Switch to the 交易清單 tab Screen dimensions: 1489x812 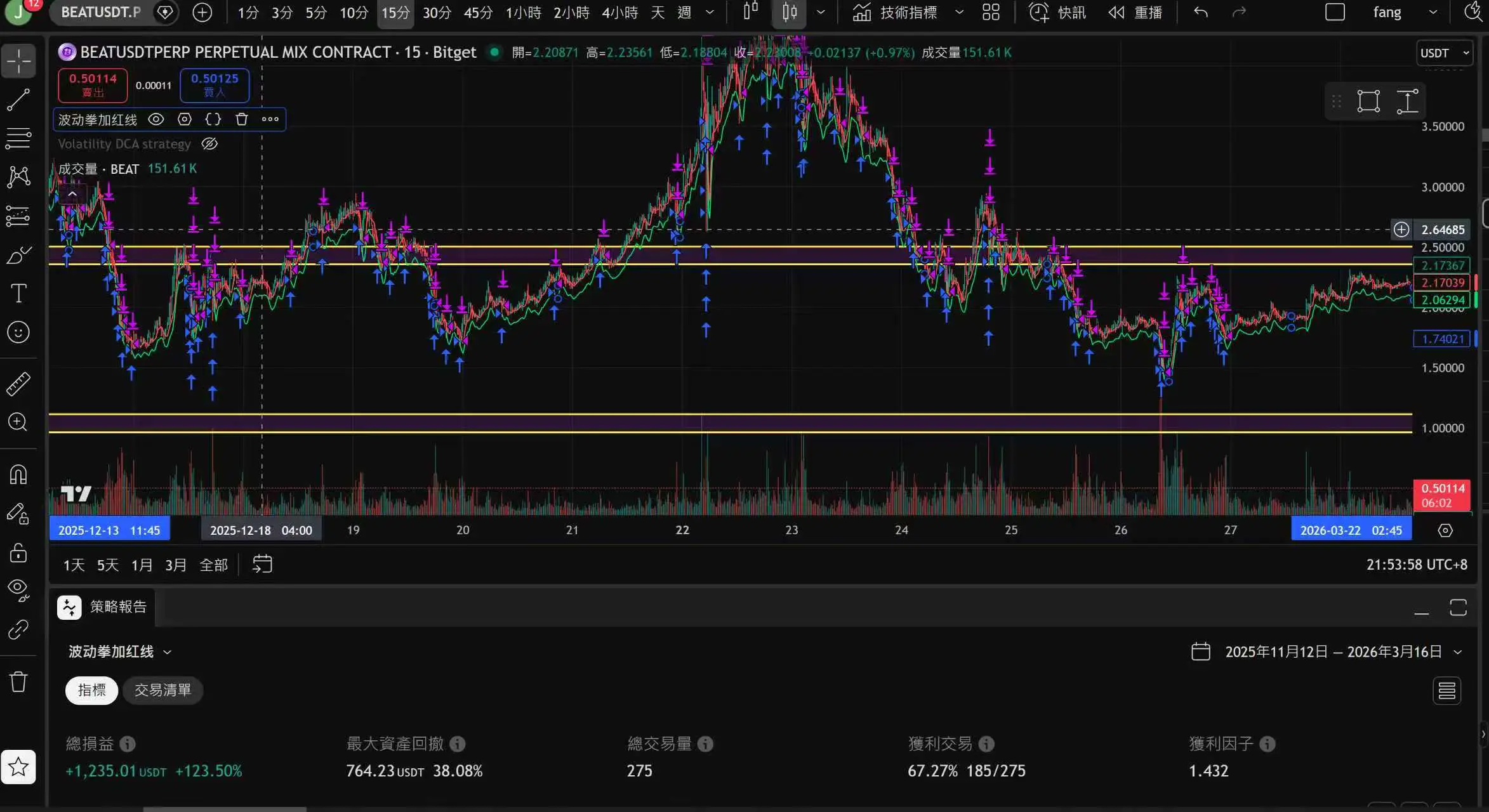162,690
